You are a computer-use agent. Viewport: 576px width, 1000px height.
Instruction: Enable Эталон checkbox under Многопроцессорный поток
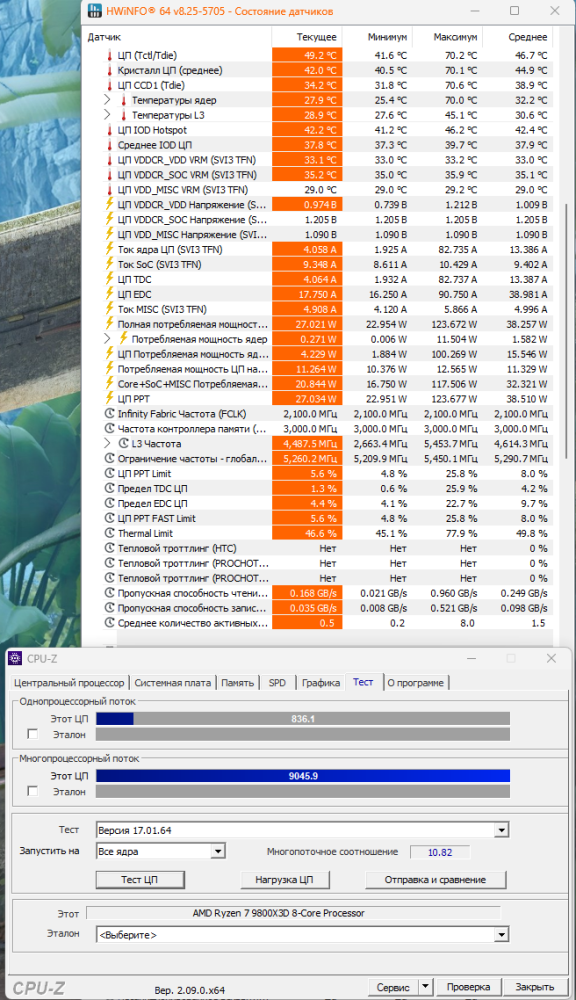tap(33, 791)
